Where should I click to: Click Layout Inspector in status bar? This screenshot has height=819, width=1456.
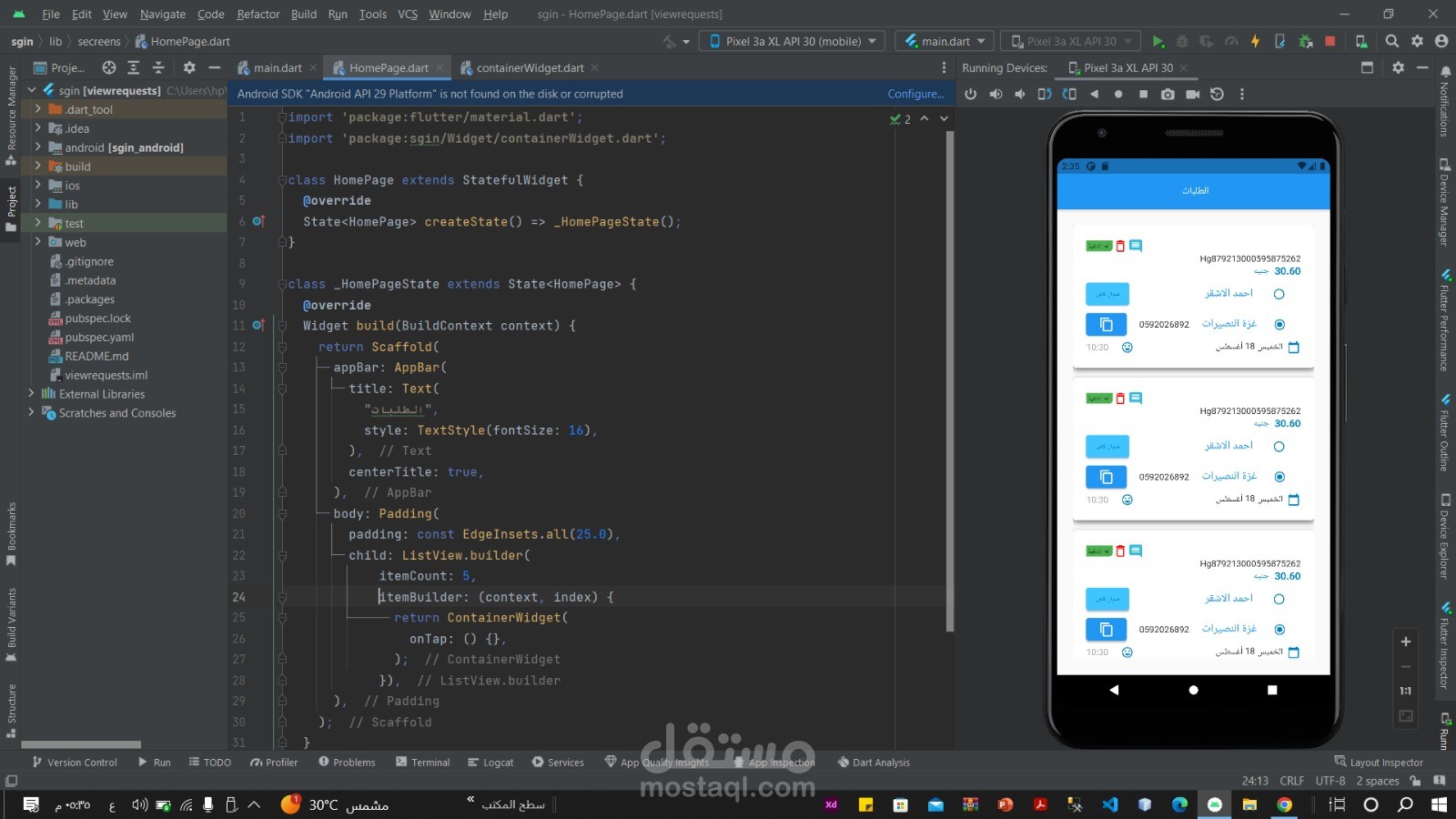click(x=1379, y=763)
